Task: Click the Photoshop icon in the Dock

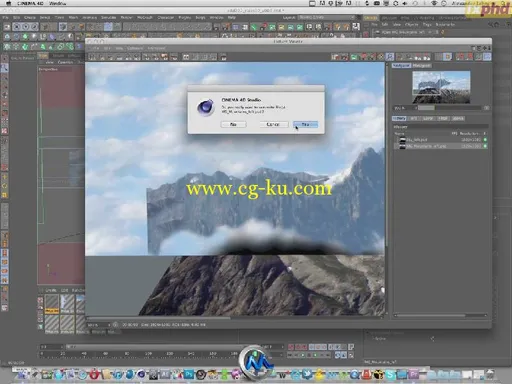Action: click(x=188, y=375)
